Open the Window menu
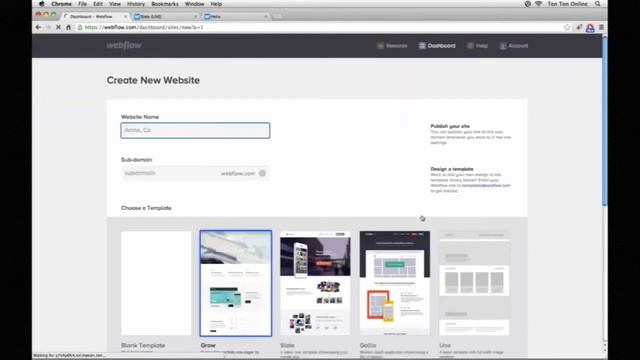 [194, 4]
